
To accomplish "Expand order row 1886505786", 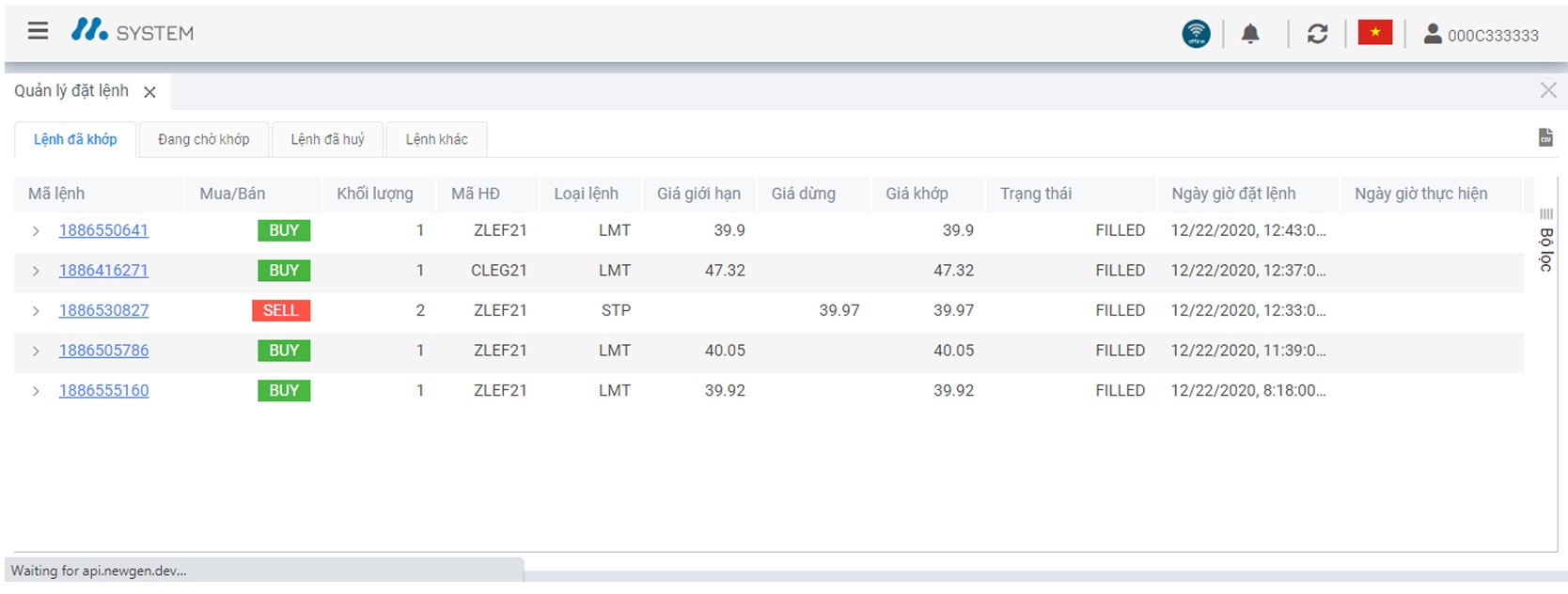I will click(x=36, y=352).
